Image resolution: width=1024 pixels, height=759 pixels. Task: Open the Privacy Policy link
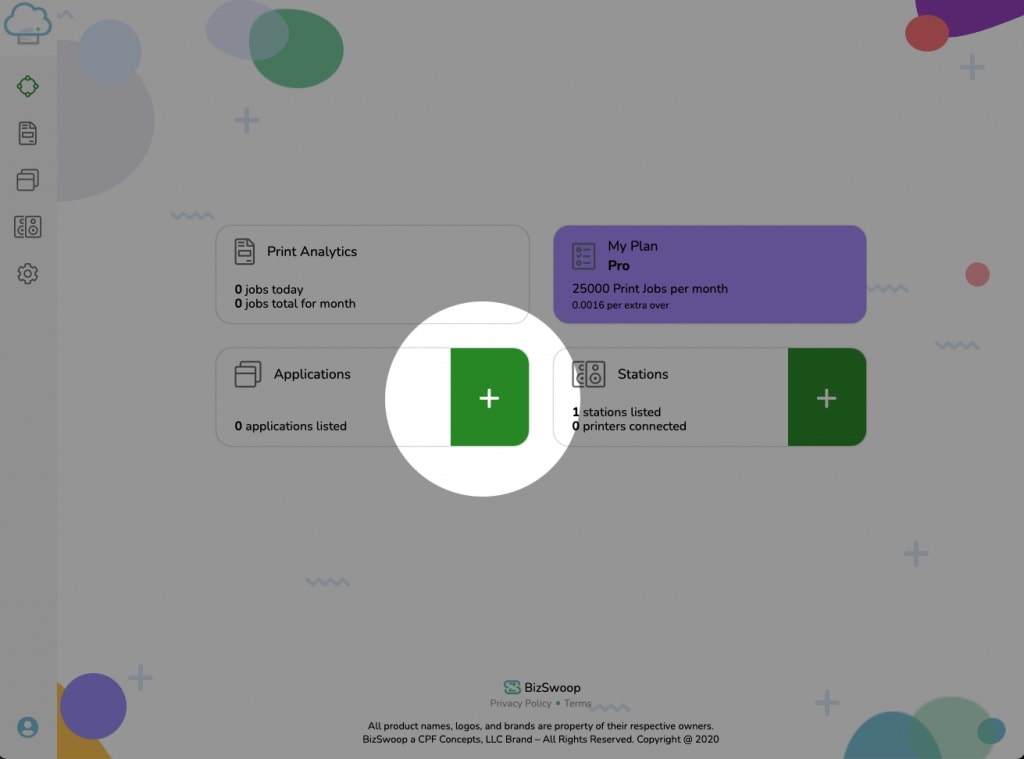[520, 704]
